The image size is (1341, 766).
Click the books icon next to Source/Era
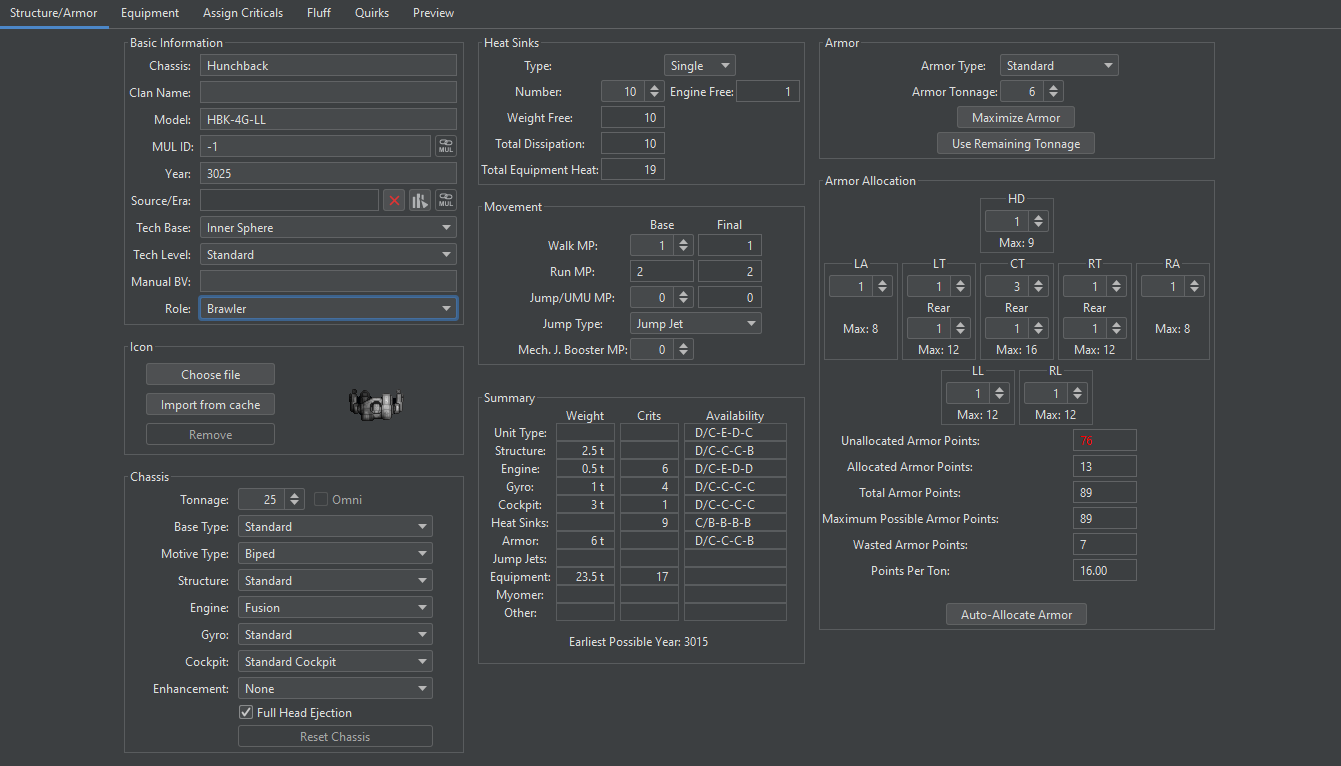pos(420,201)
